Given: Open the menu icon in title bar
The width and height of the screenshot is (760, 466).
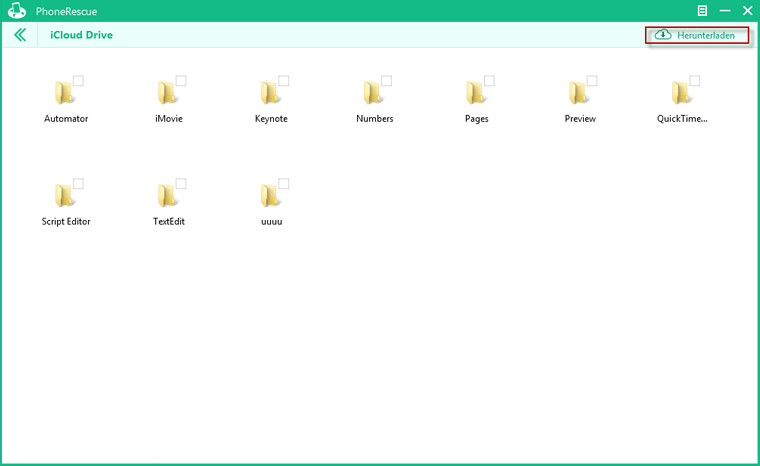Looking at the screenshot, I should coord(702,11).
